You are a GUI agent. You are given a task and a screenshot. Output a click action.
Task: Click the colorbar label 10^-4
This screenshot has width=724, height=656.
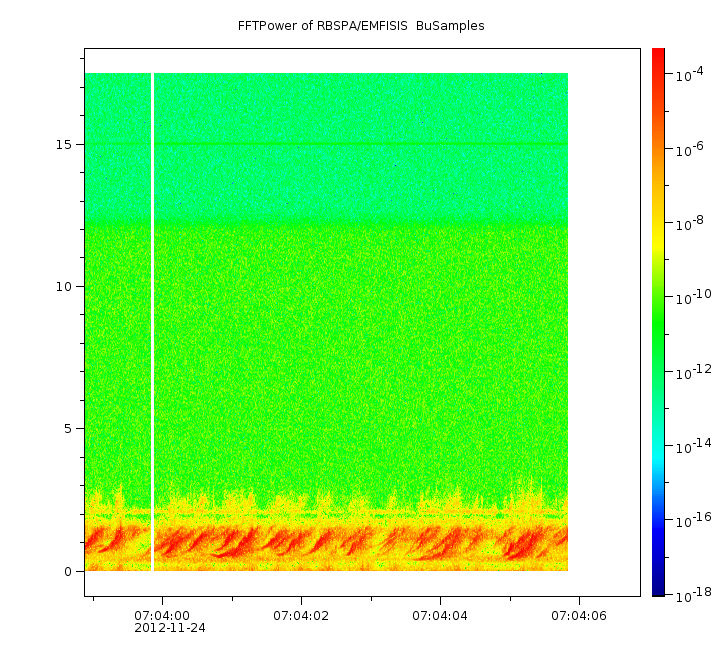click(689, 74)
